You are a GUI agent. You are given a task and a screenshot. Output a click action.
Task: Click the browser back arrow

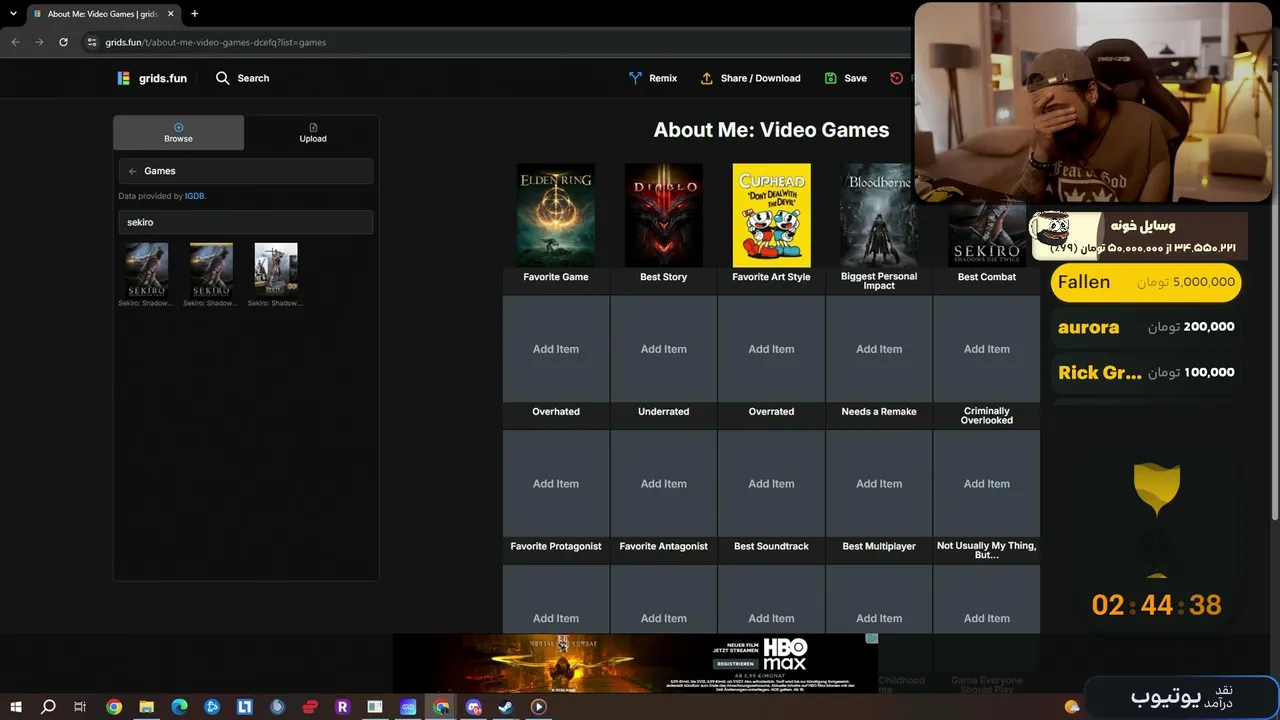[15, 42]
